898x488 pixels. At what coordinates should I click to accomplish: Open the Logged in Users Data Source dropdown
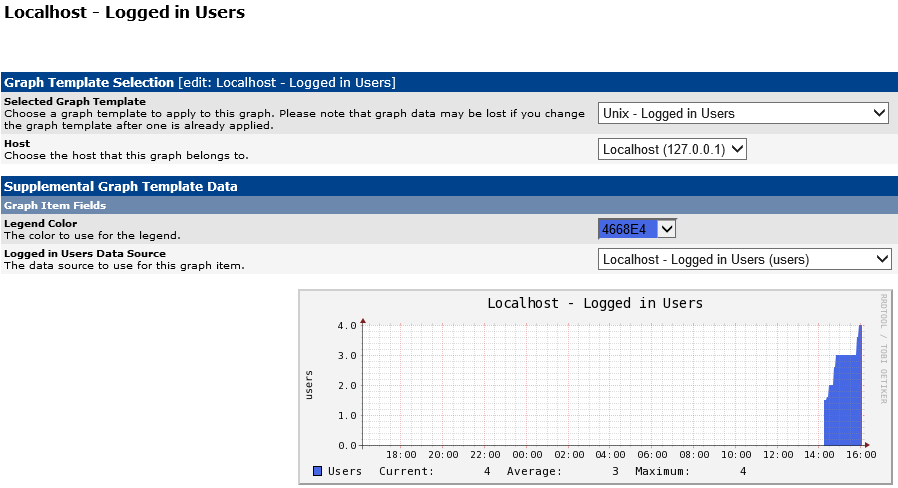click(744, 259)
